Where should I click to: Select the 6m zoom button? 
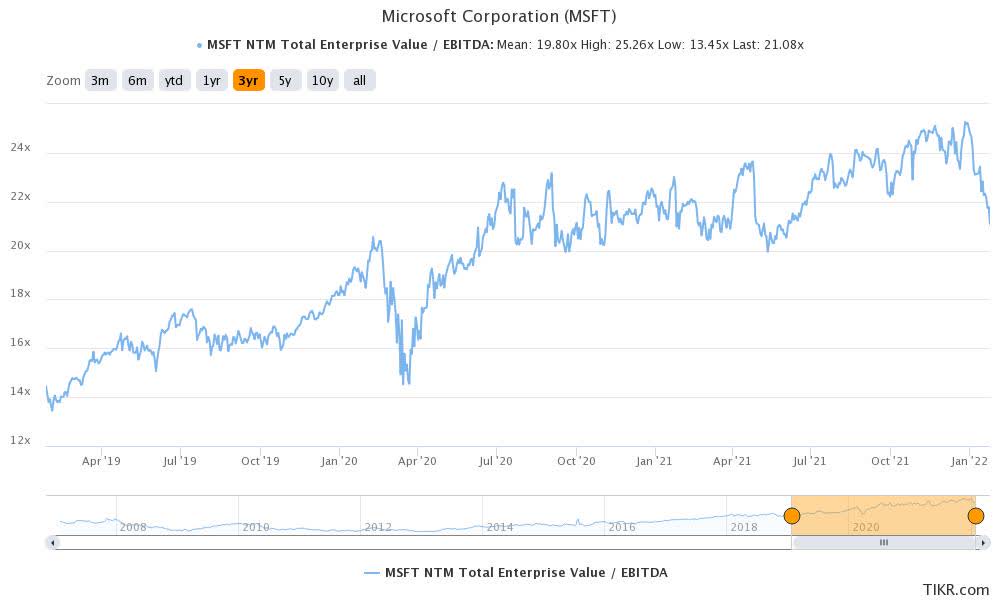pyautogui.click(x=137, y=80)
